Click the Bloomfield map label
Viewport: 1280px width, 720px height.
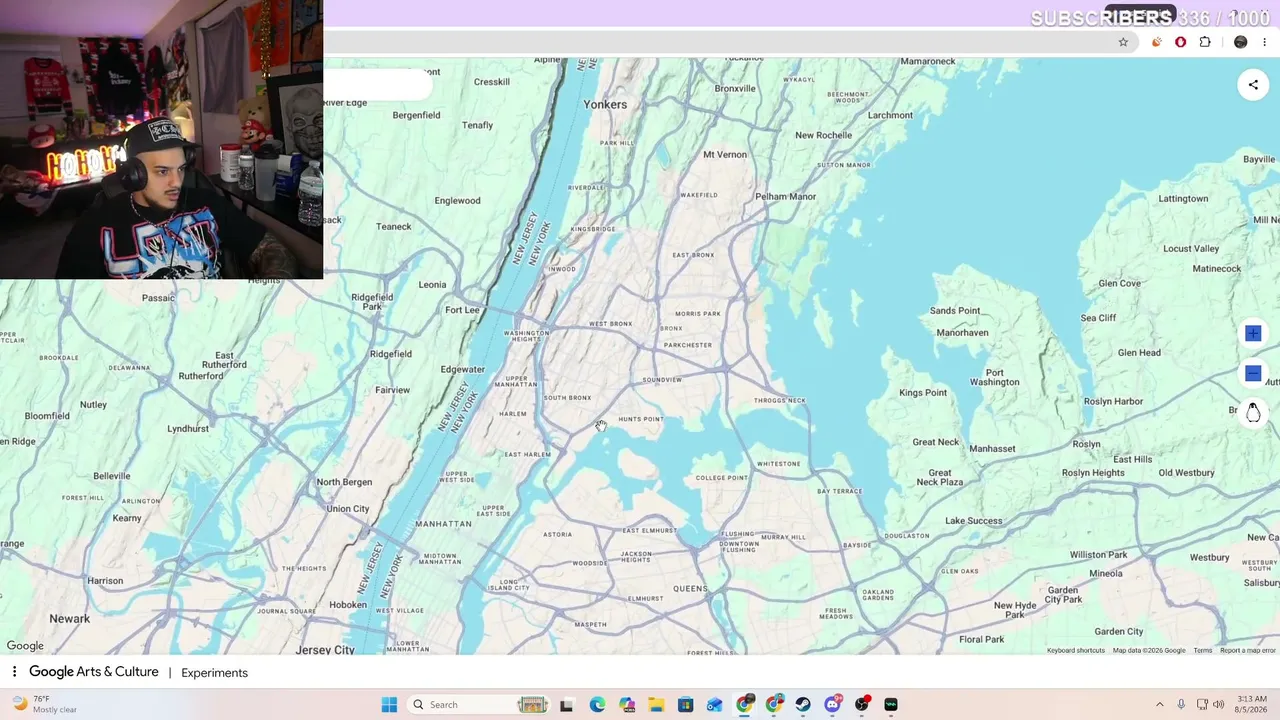pyautogui.click(x=48, y=417)
